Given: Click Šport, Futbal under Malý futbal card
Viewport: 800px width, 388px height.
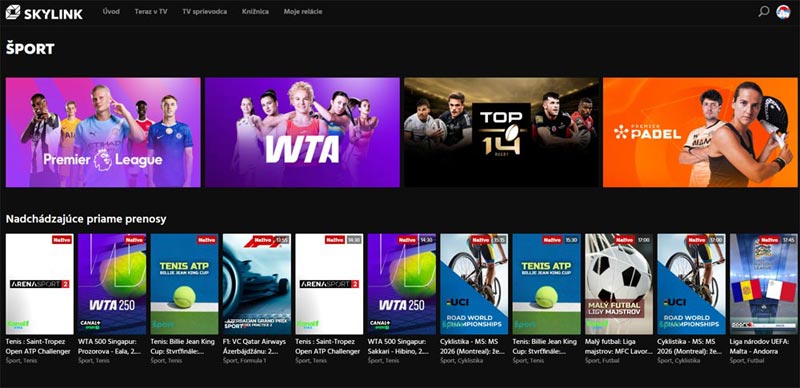Looking at the screenshot, I should 602,360.
